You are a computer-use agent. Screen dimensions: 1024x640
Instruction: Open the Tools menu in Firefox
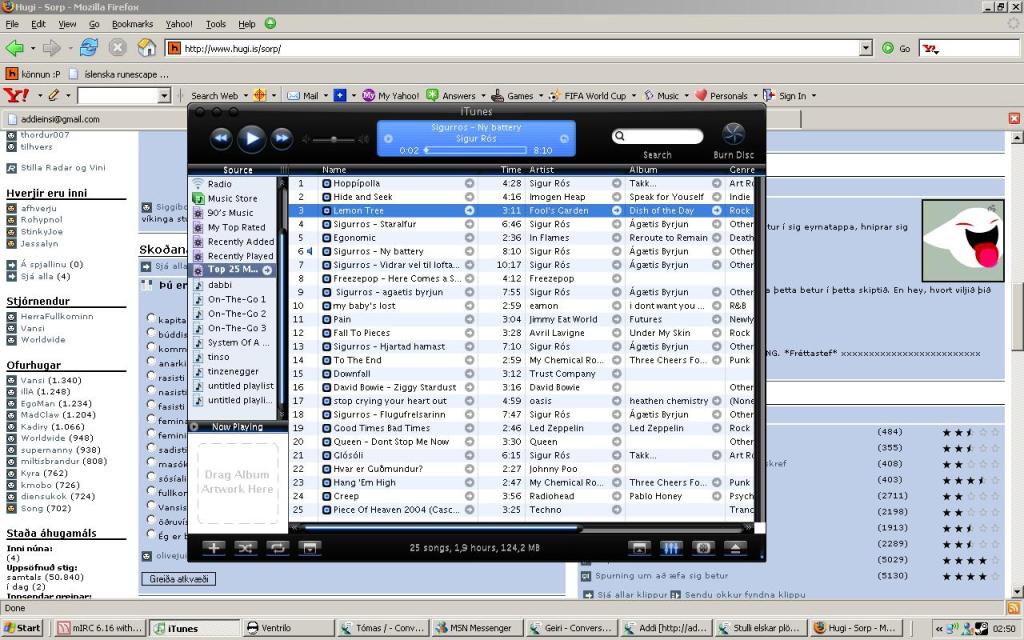pyautogui.click(x=216, y=24)
